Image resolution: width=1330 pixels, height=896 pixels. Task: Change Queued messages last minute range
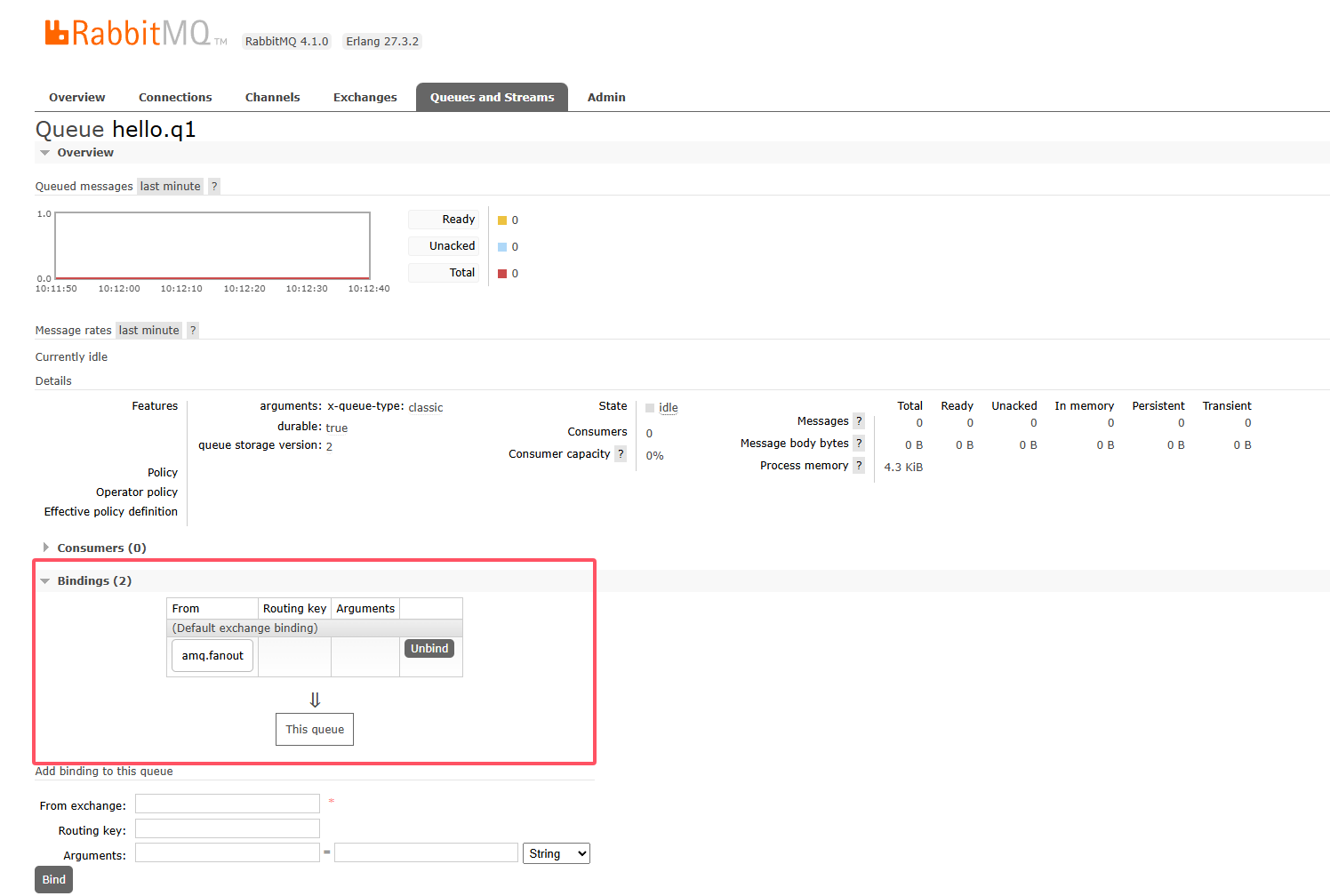pyautogui.click(x=170, y=187)
